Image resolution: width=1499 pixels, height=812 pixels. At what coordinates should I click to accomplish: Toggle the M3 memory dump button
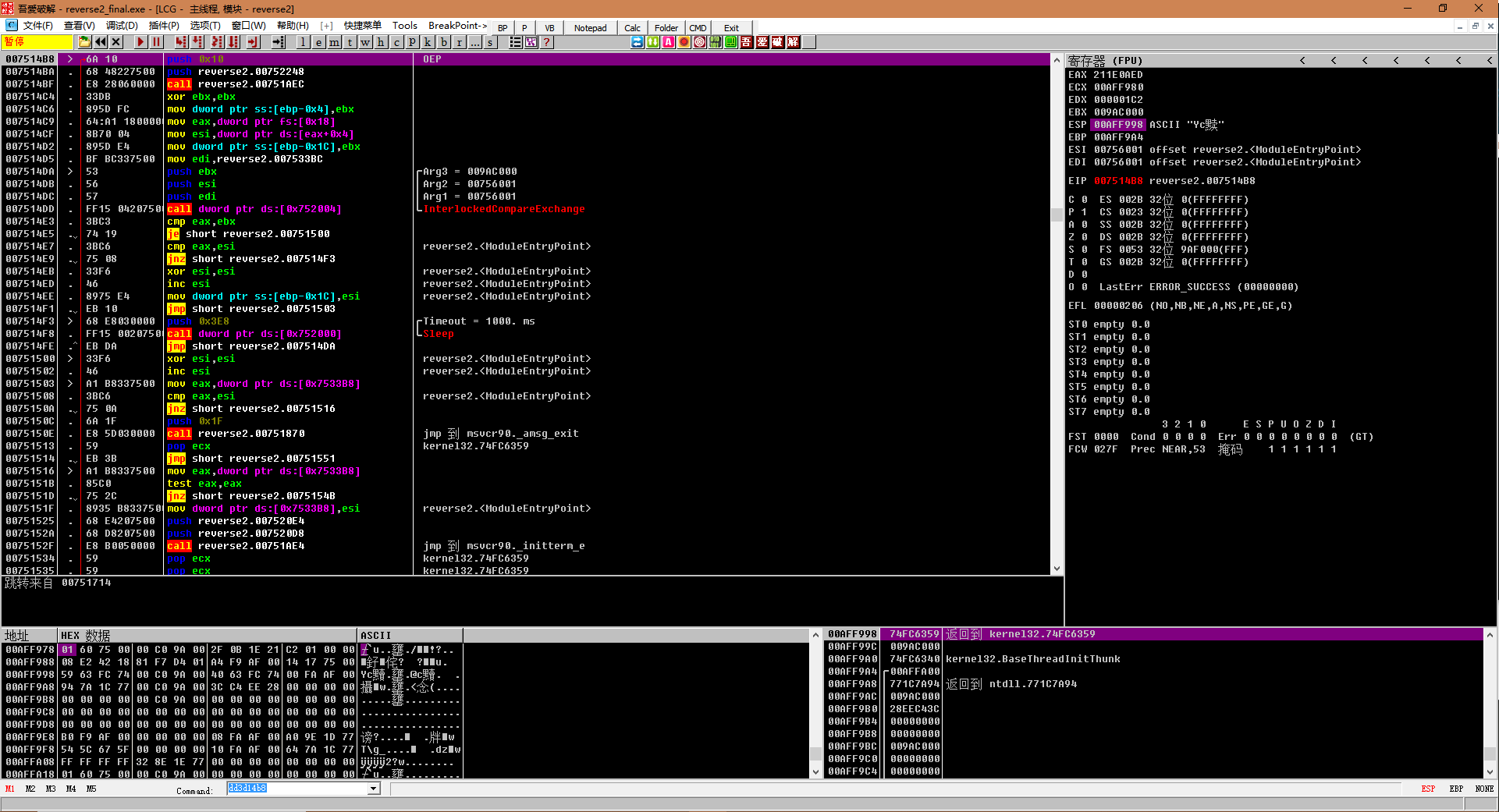click(51, 789)
